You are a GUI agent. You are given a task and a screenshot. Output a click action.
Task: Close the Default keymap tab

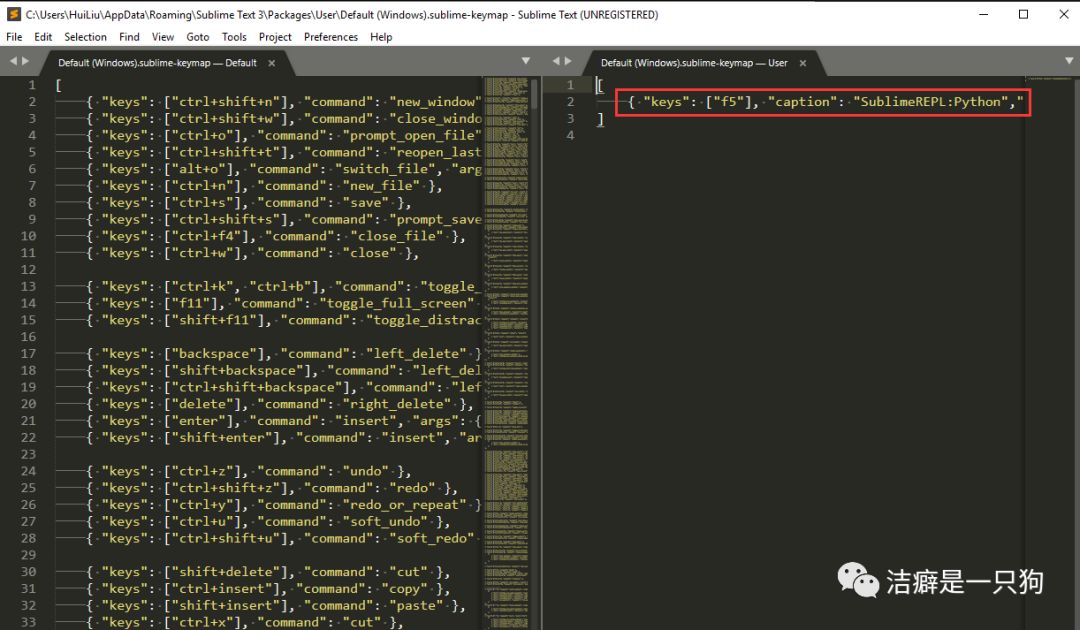pos(271,63)
